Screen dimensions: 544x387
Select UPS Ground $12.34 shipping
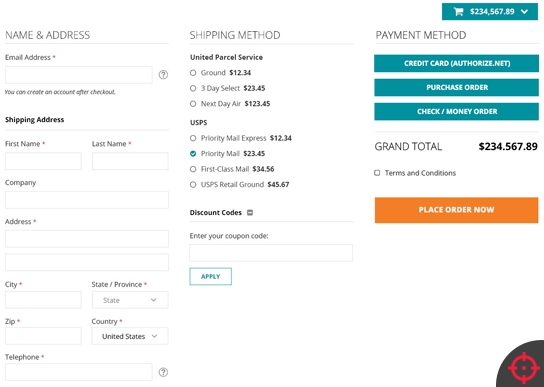point(193,73)
